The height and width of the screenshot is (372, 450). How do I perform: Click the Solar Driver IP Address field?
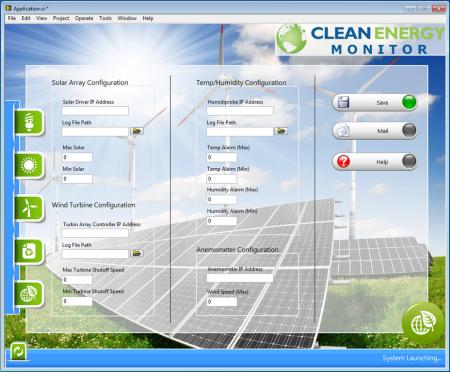(x=95, y=111)
